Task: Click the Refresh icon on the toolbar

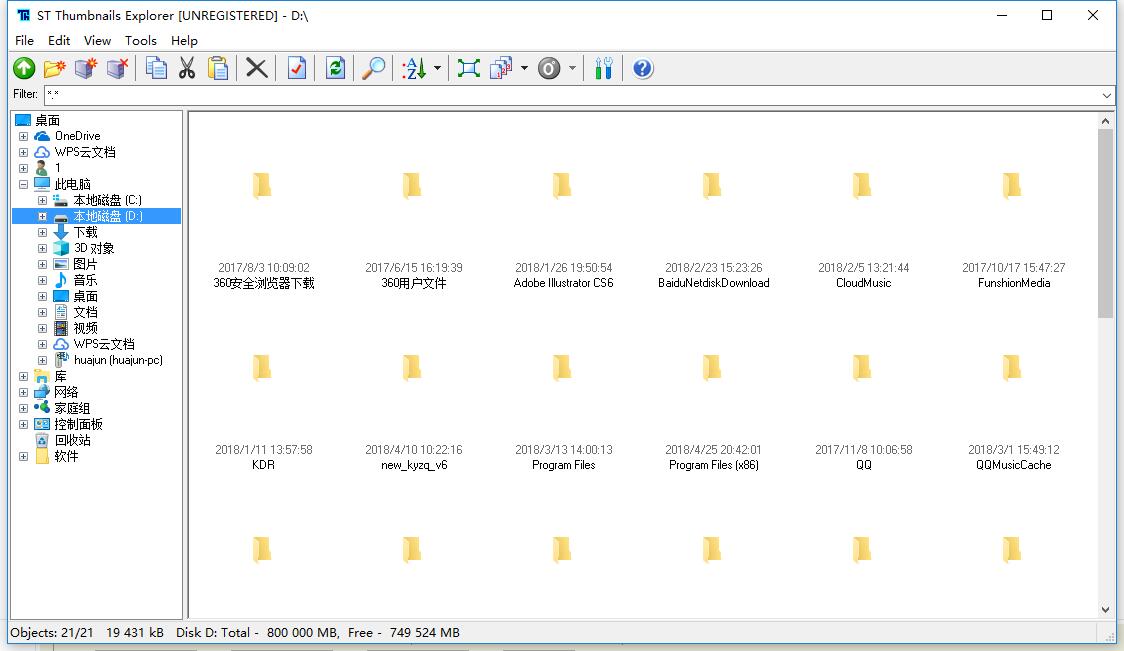Action: pyautogui.click(x=334, y=68)
